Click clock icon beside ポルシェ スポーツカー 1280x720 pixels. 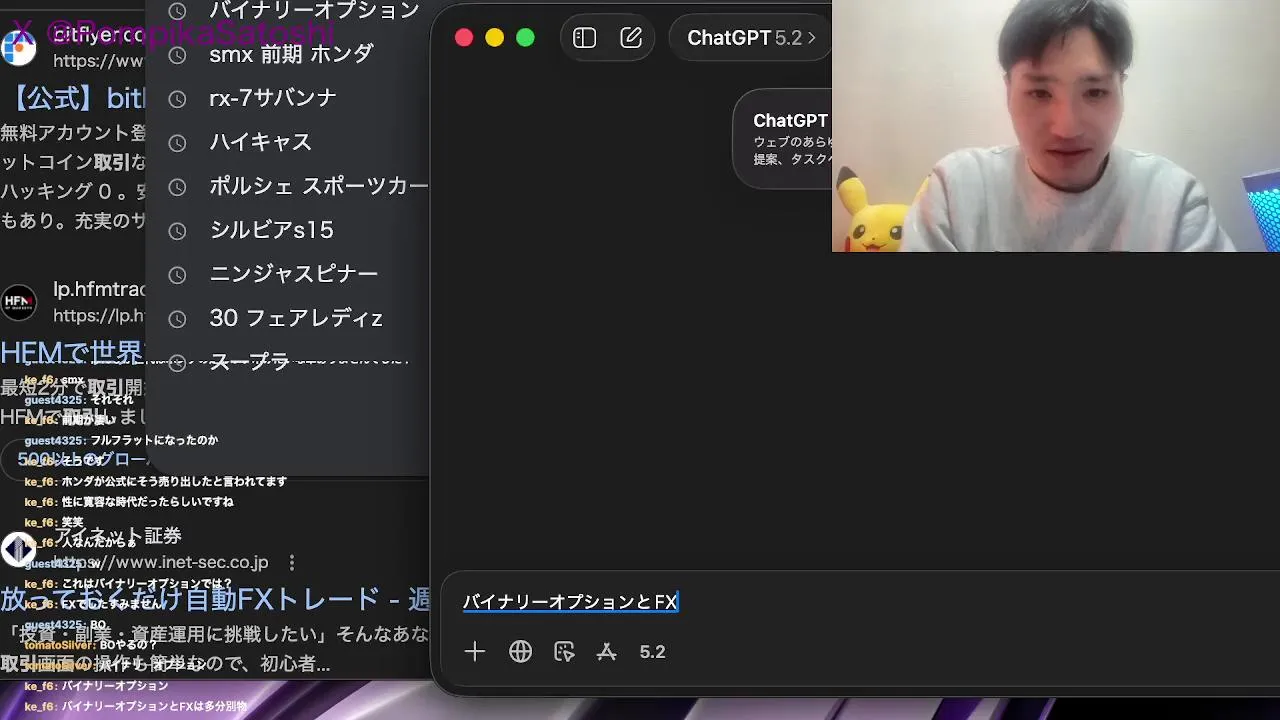(x=177, y=187)
